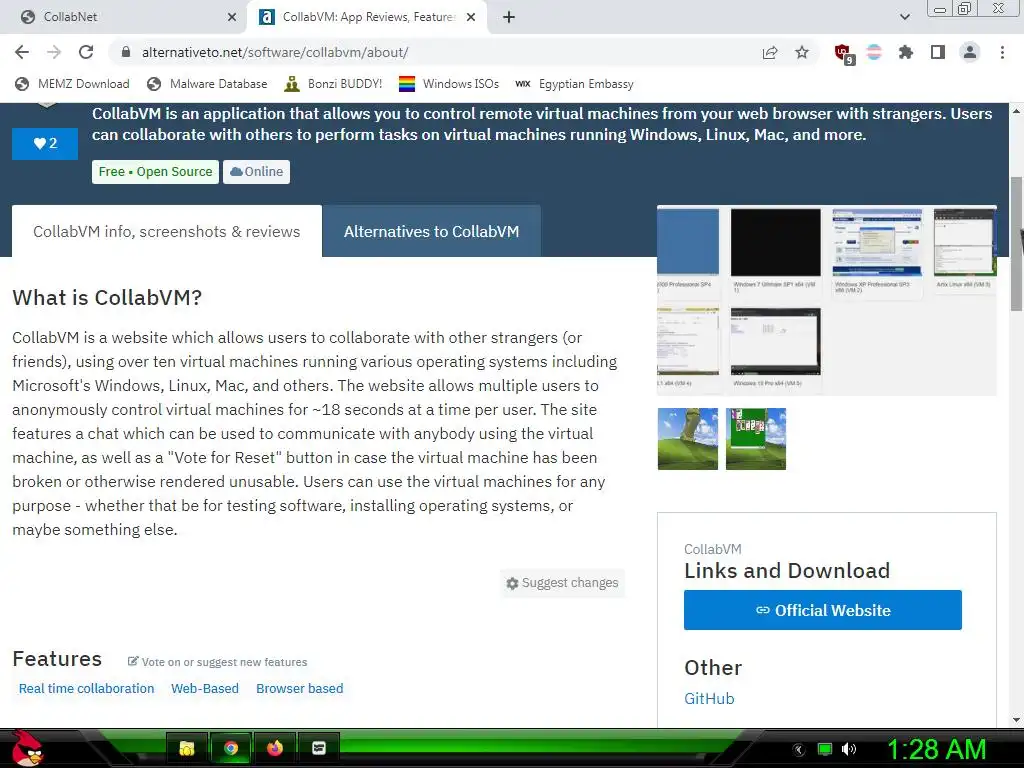Click the Links and Download heading
Image resolution: width=1024 pixels, height=768 pixels.
pos(787,571)
